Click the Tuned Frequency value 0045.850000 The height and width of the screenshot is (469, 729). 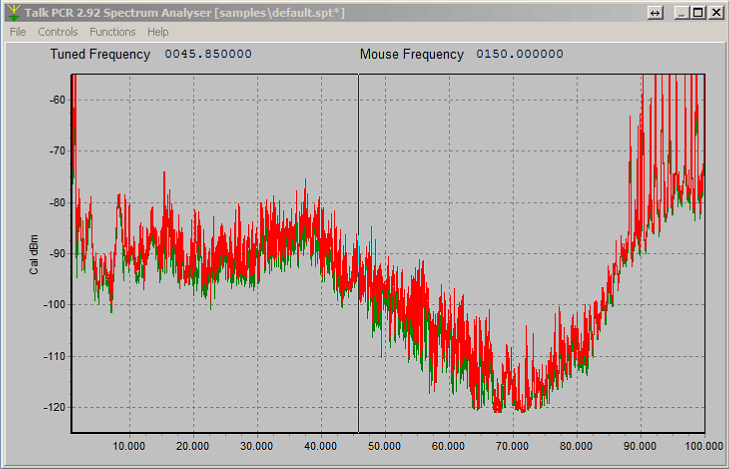coord(208,54)
